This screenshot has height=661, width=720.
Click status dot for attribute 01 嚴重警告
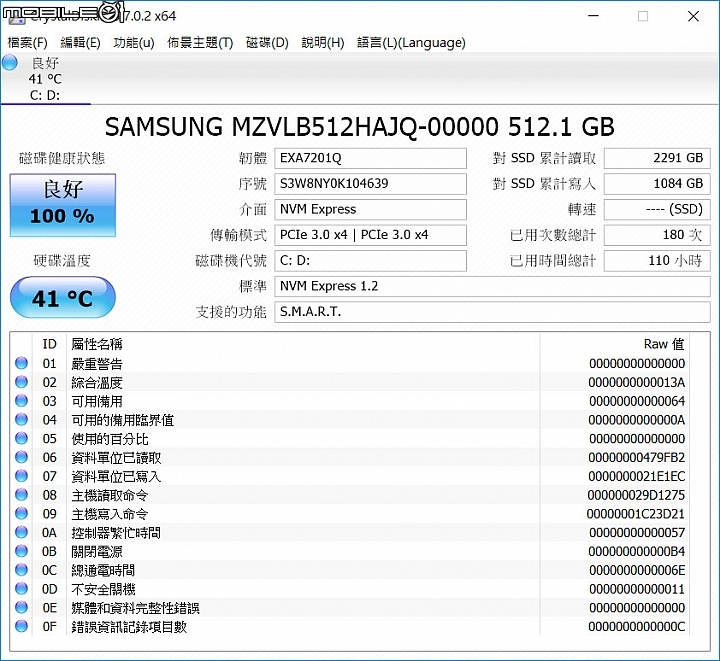(x=21, y=364)
